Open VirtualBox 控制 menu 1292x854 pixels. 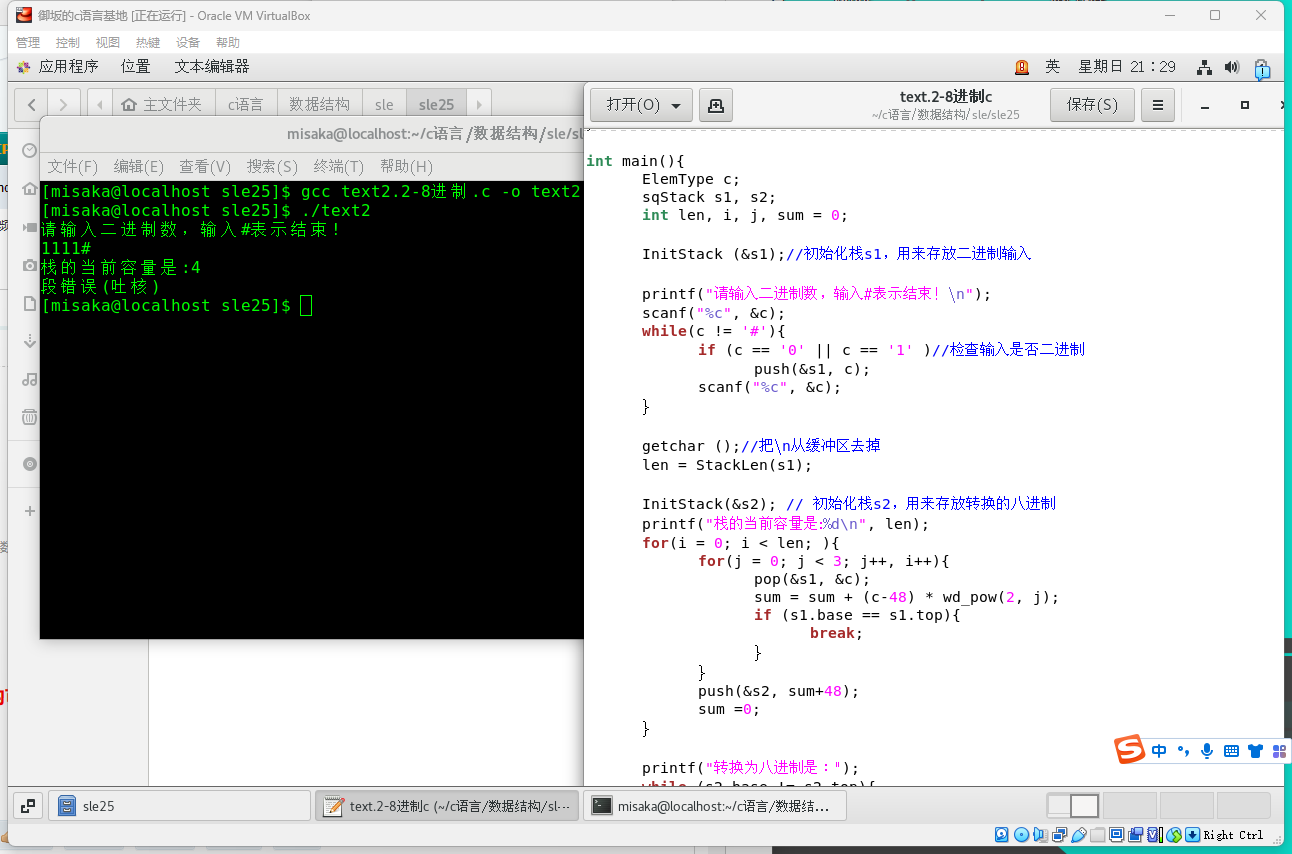68,43
